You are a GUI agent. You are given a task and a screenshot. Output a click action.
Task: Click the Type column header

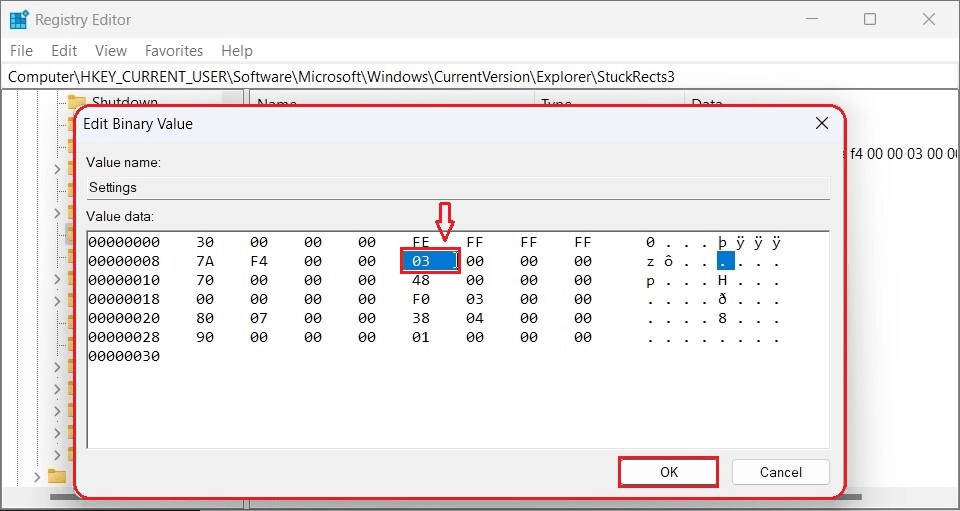coord(557,103)
